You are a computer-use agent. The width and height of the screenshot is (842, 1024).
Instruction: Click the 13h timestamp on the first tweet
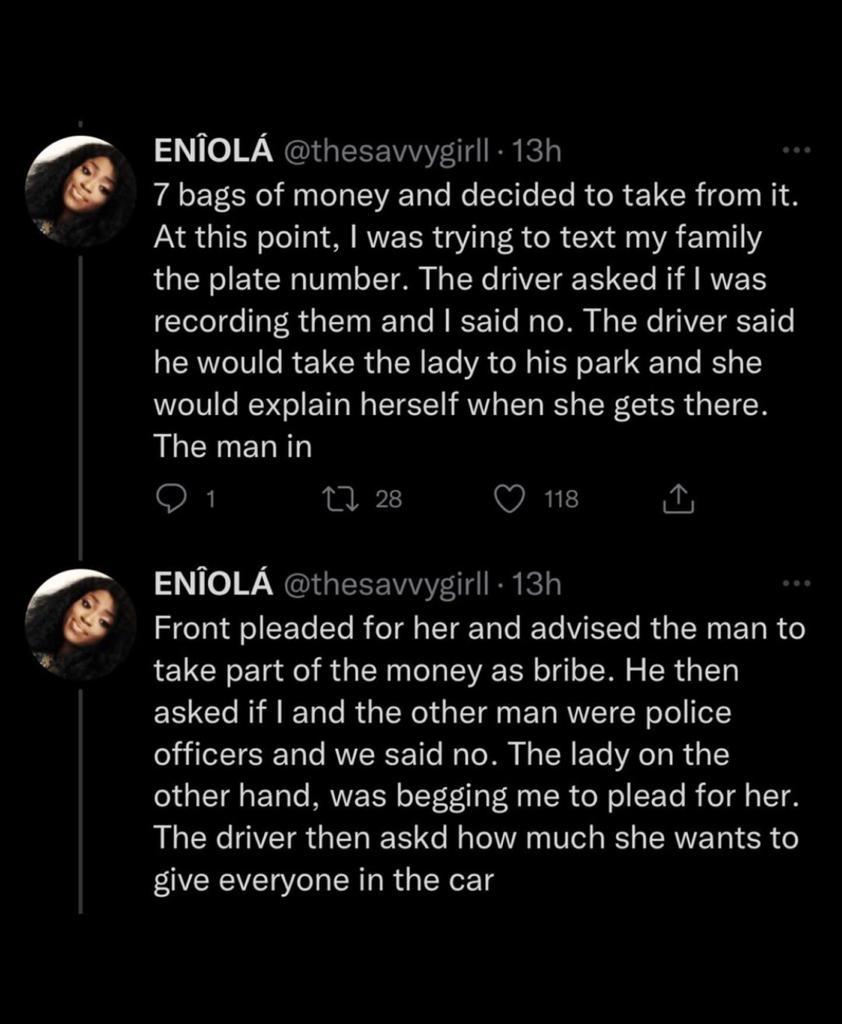536,152
